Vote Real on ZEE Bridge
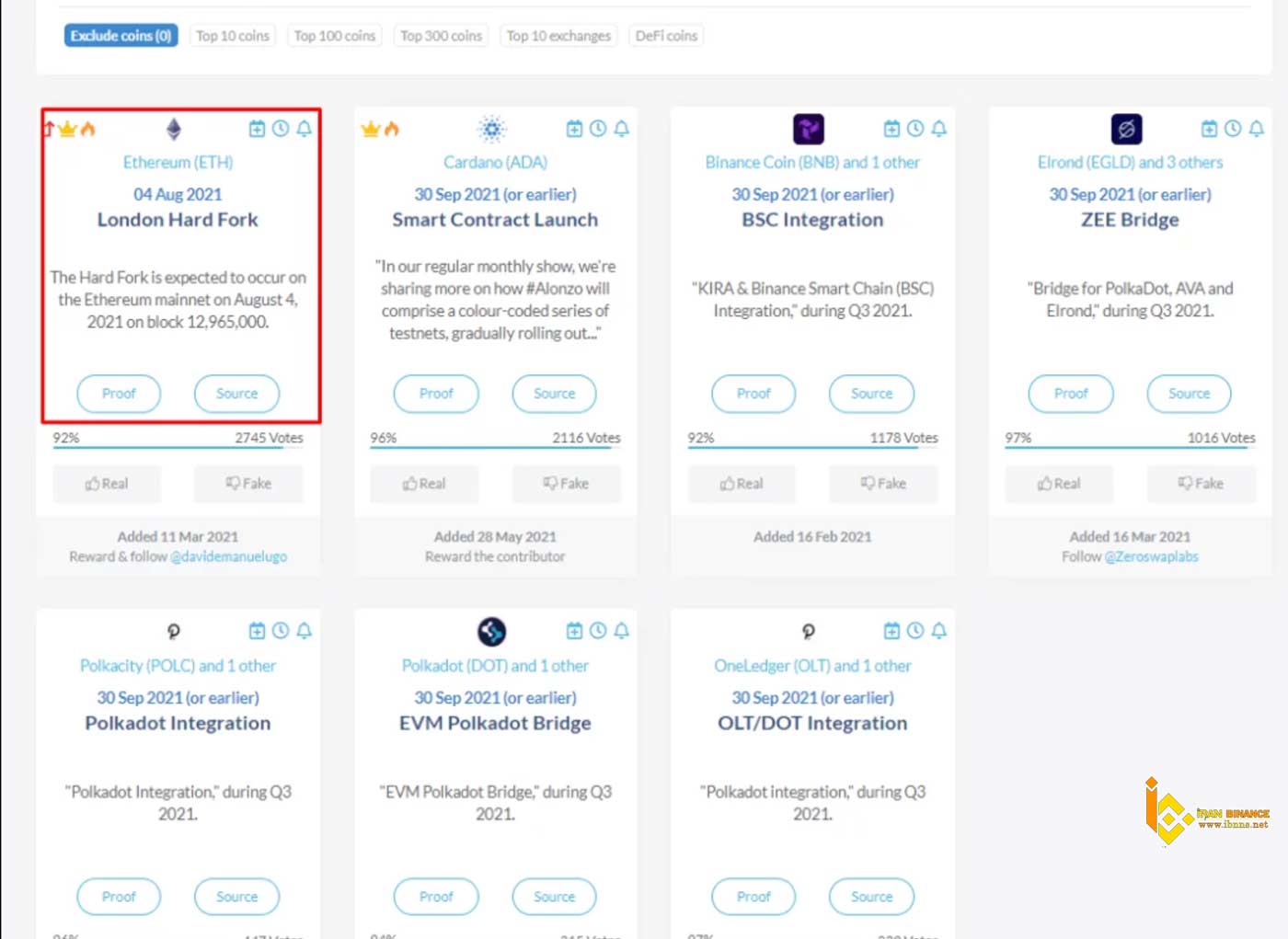Image resolution: width=1288 pixels, height=939 pixels. click(1059, 484)
